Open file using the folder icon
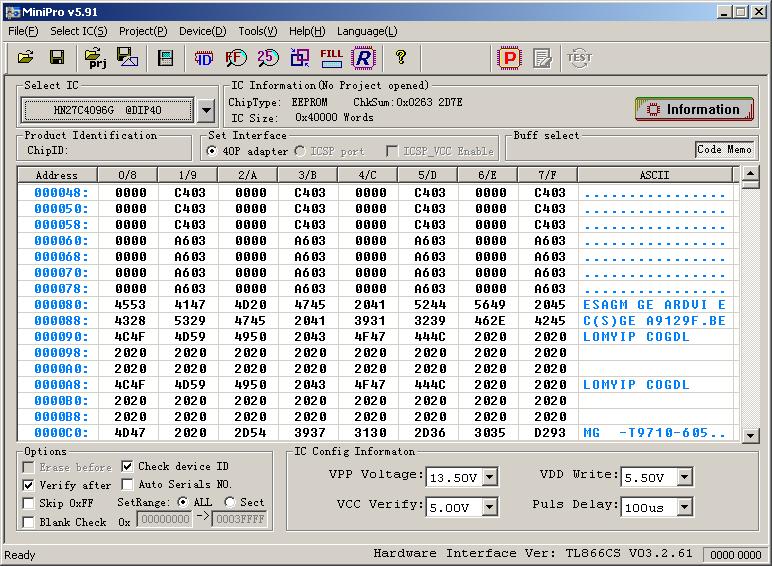The height and width of the screenshot is (566, 772). (26, 58)
